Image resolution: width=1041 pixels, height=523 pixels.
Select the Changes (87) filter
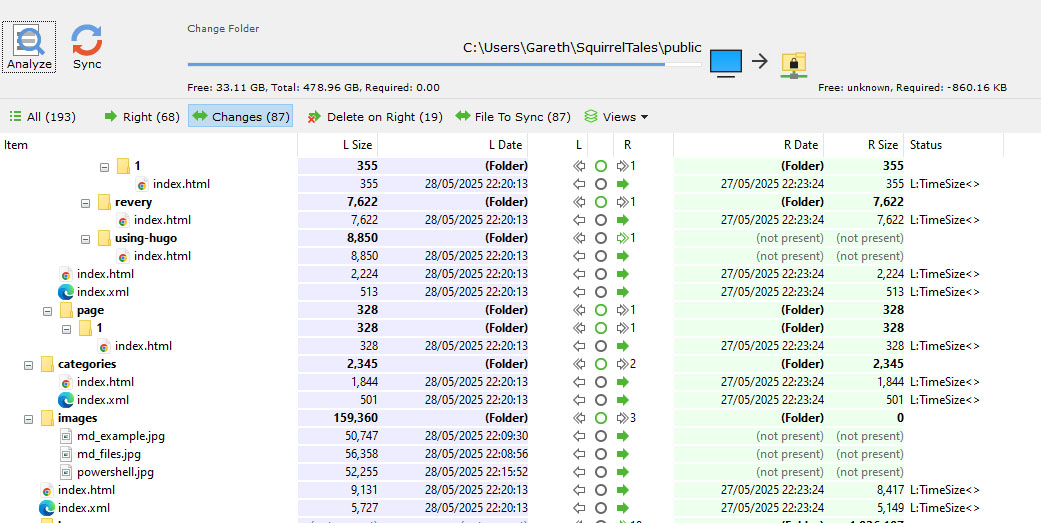pyautogui.click(x=240, y=117)
